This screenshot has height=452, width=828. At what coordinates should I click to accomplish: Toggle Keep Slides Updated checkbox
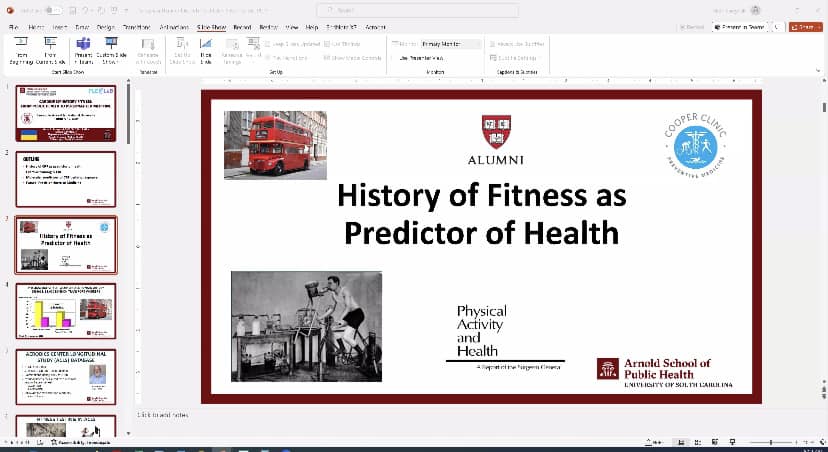[270, 44]
